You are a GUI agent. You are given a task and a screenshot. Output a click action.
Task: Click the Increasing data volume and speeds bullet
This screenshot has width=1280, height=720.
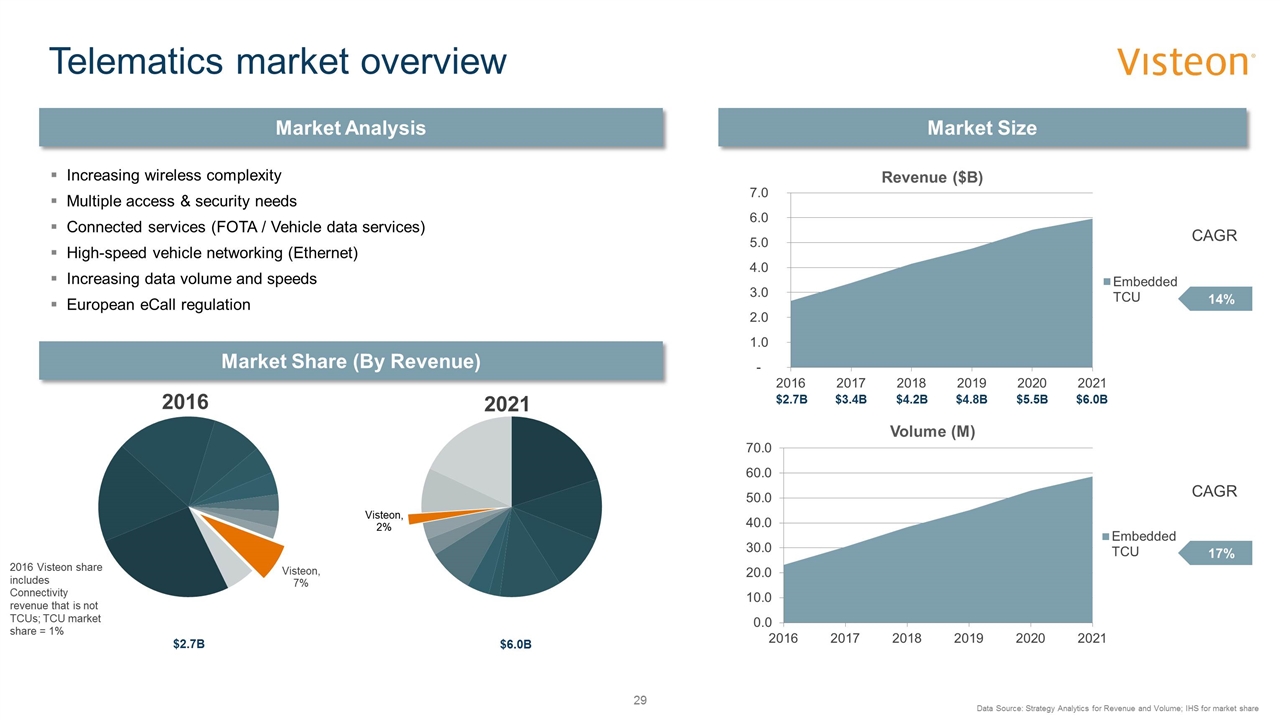(x=191, y=279)
